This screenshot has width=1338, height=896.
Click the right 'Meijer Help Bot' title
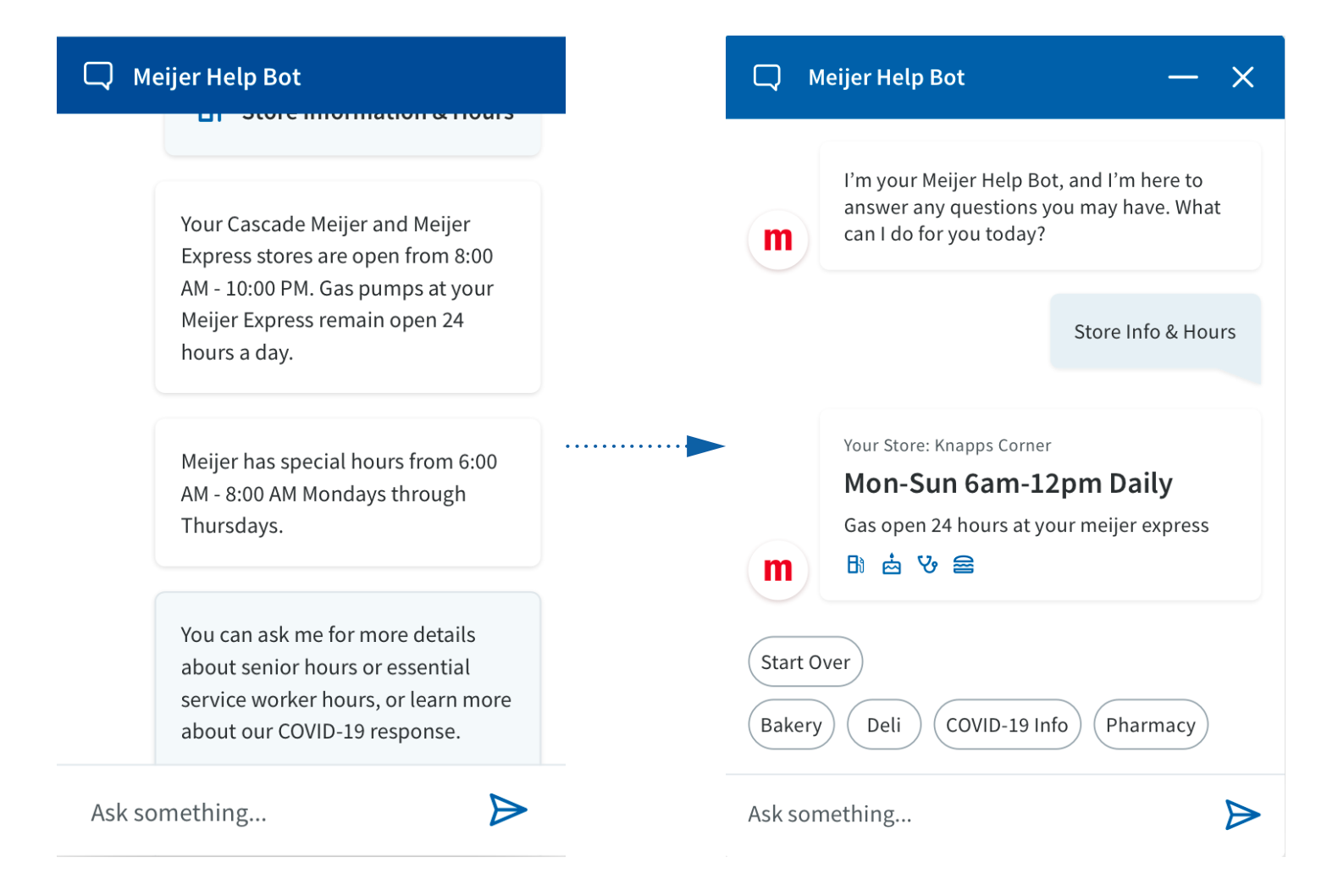[886, 78]
